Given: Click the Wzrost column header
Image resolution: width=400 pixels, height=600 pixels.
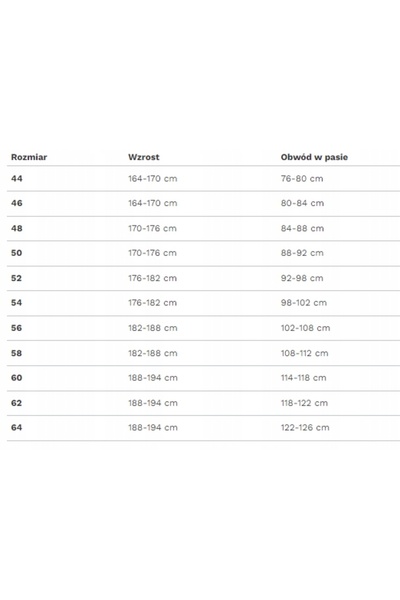Looking at the screenshot, I should pyautogui.click(x=144, y=157).
